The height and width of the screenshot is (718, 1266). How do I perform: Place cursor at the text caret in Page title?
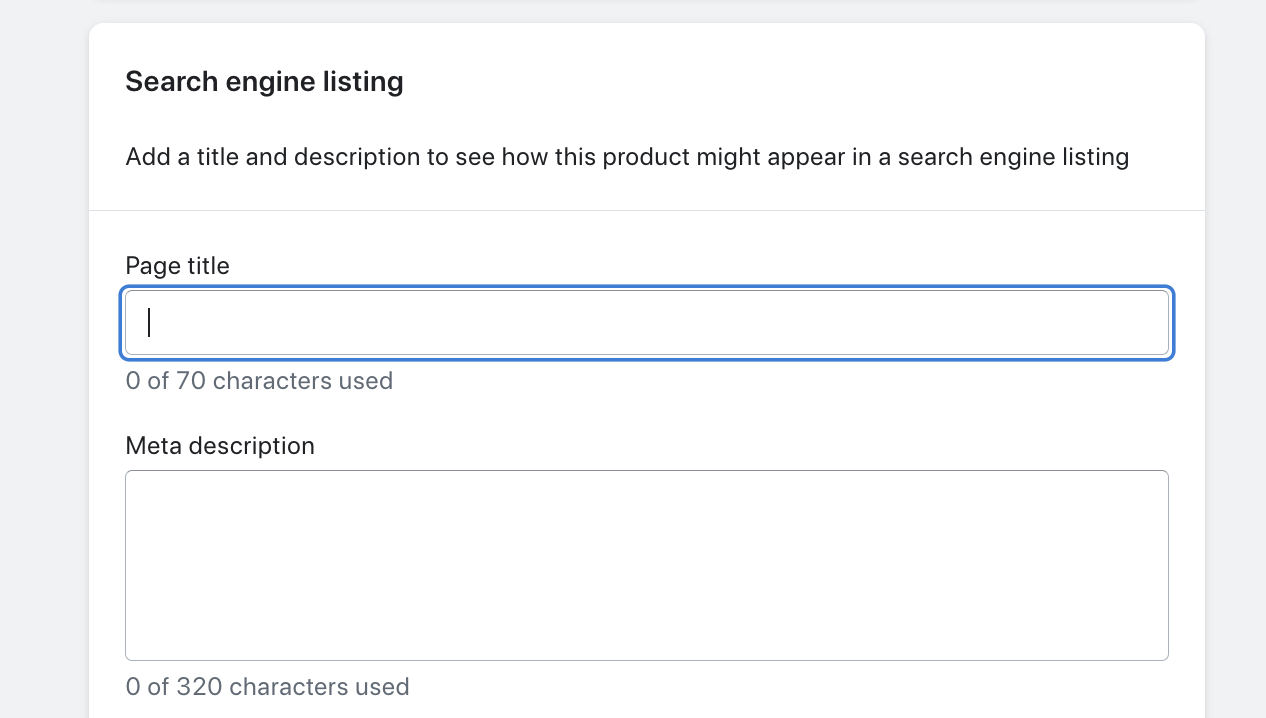(x=149, y=322)
